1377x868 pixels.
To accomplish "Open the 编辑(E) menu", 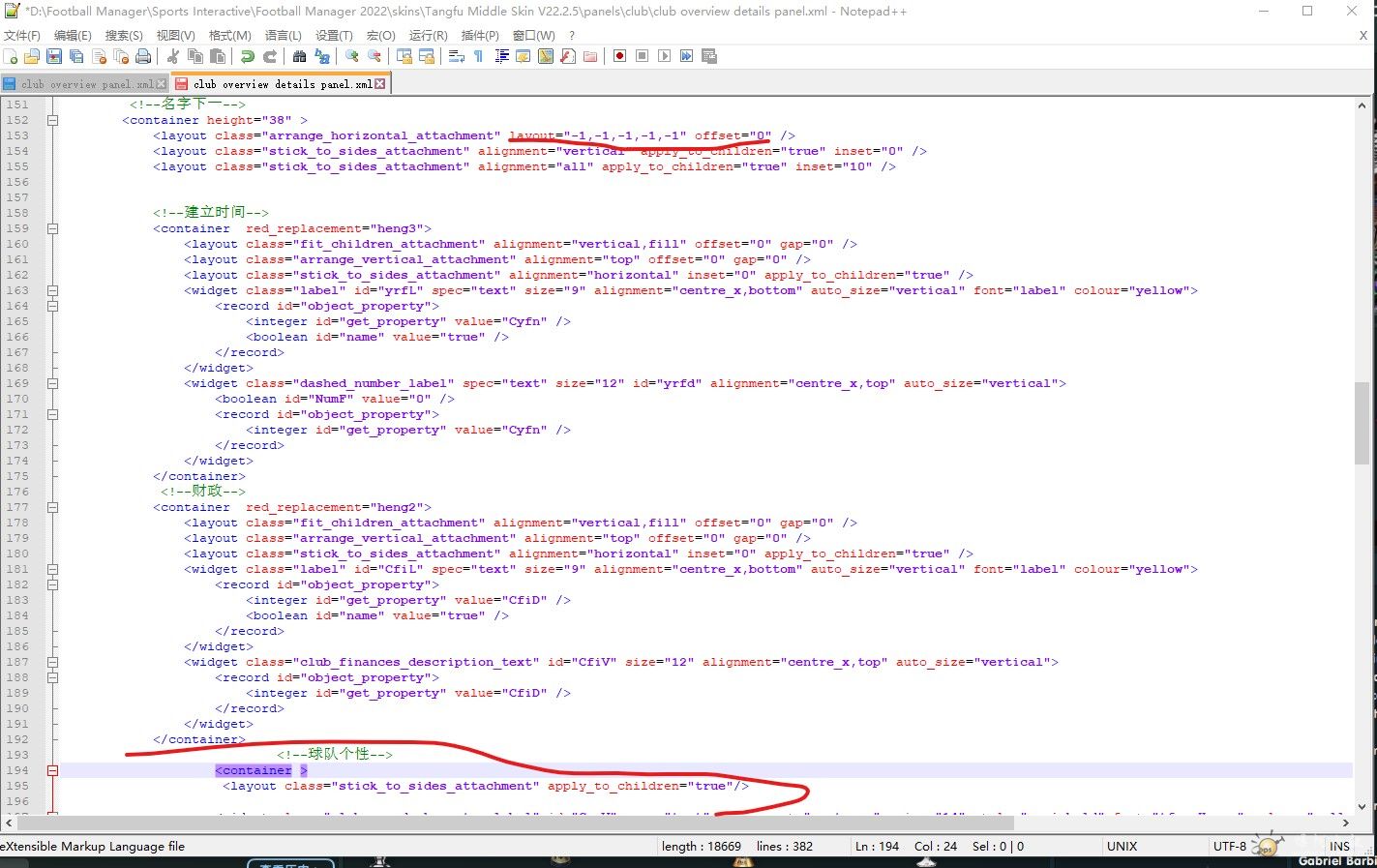I will [x=73, y=35].
